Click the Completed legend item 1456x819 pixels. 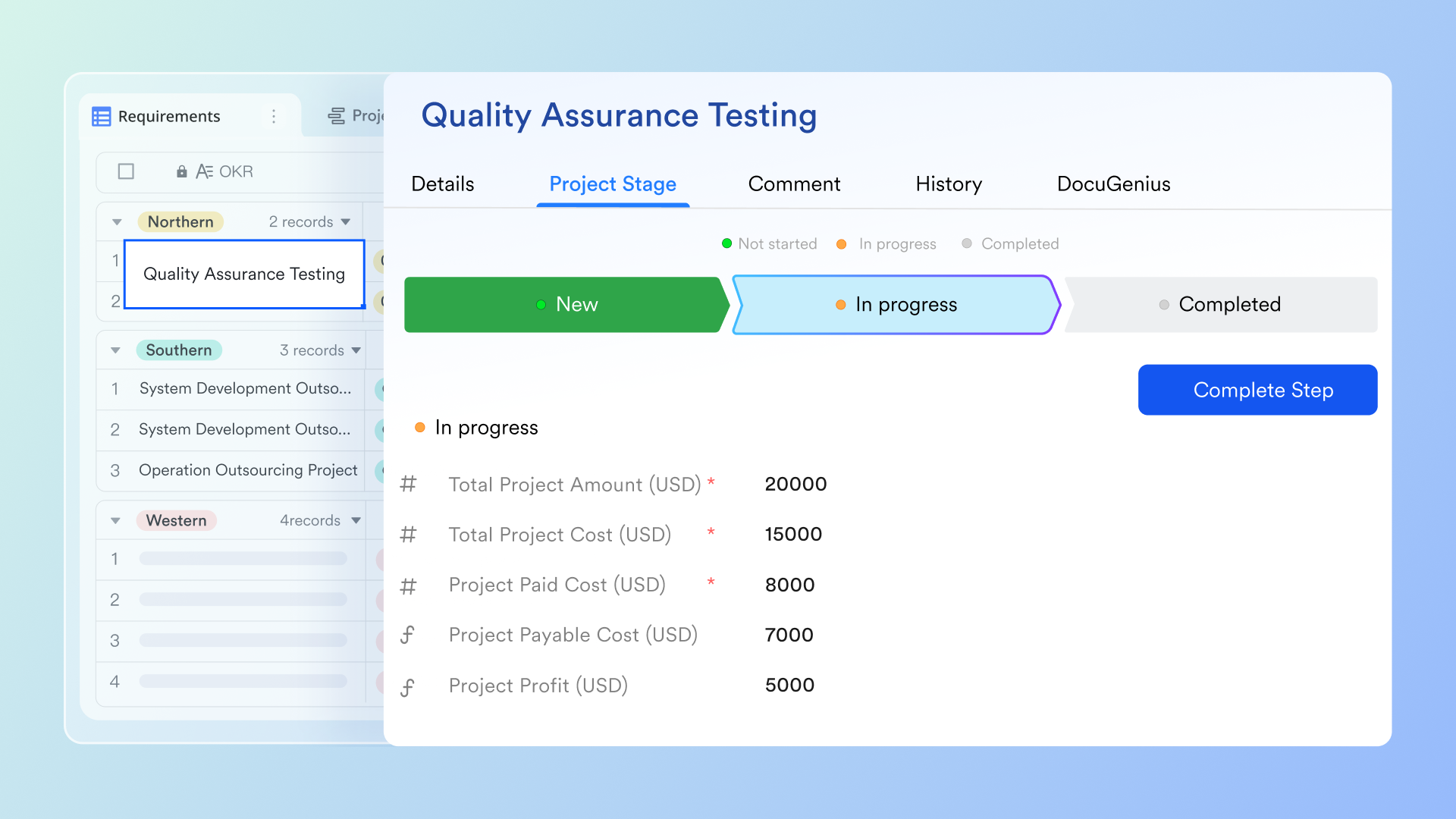(x=1010, y=244)
